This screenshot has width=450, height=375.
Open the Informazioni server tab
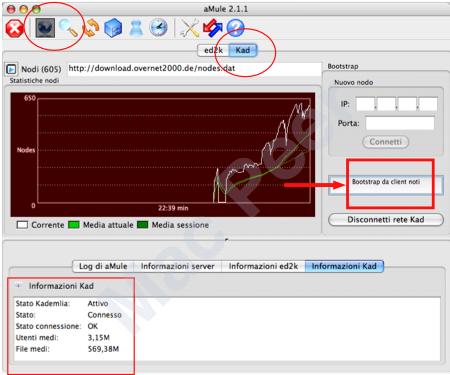pos(177,266)
